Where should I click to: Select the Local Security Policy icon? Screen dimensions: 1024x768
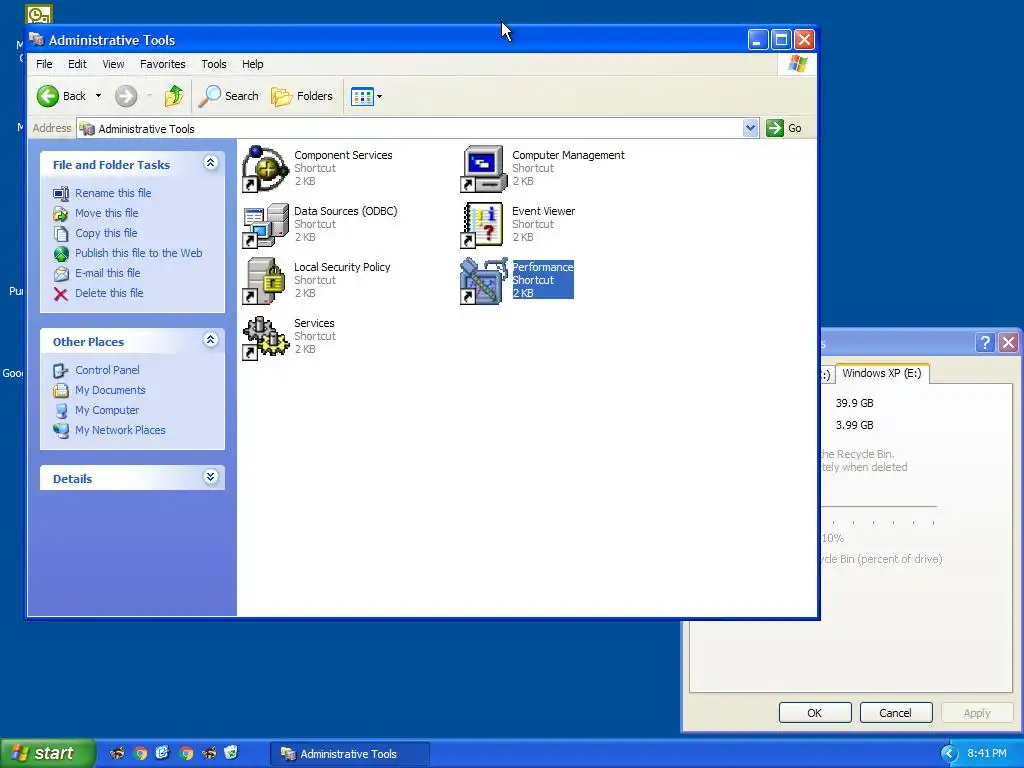265,281
